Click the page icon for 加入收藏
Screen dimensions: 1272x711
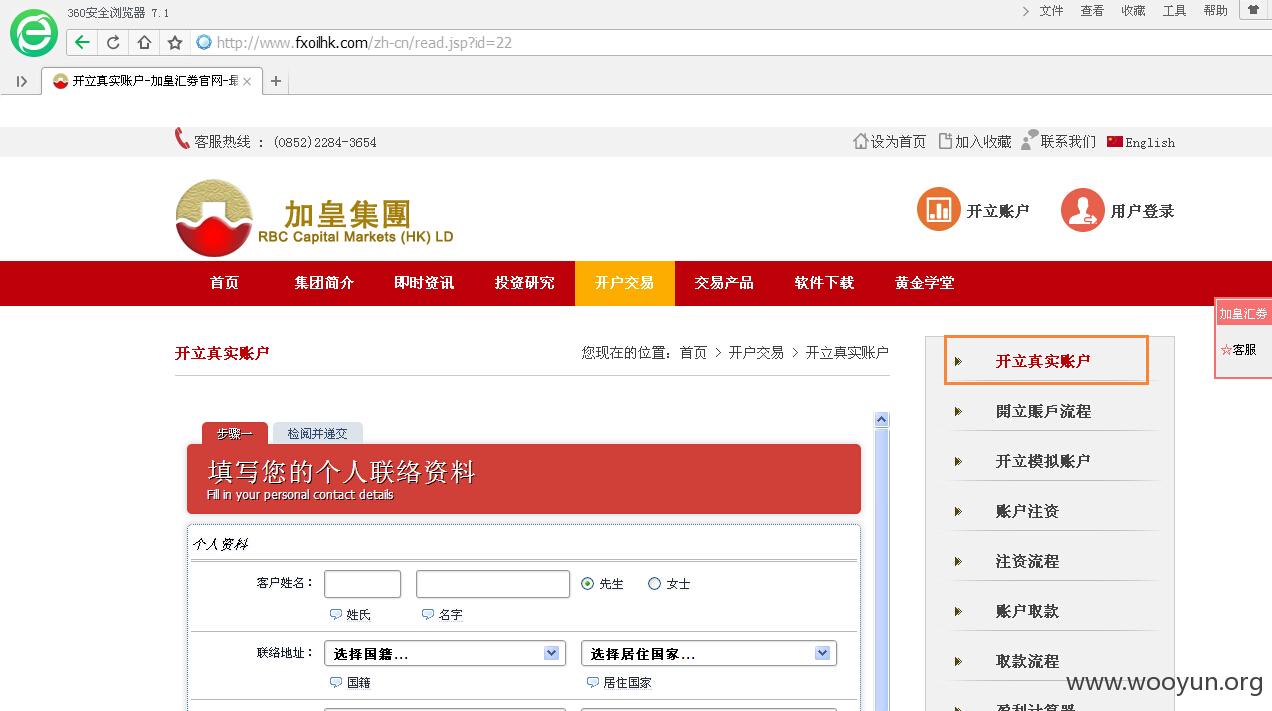[x=945, y=141]
